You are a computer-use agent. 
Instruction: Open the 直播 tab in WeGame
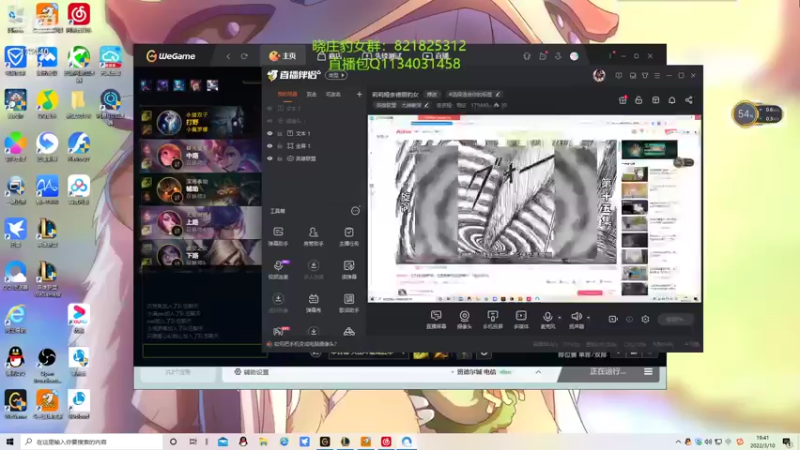tap(436, 56)
